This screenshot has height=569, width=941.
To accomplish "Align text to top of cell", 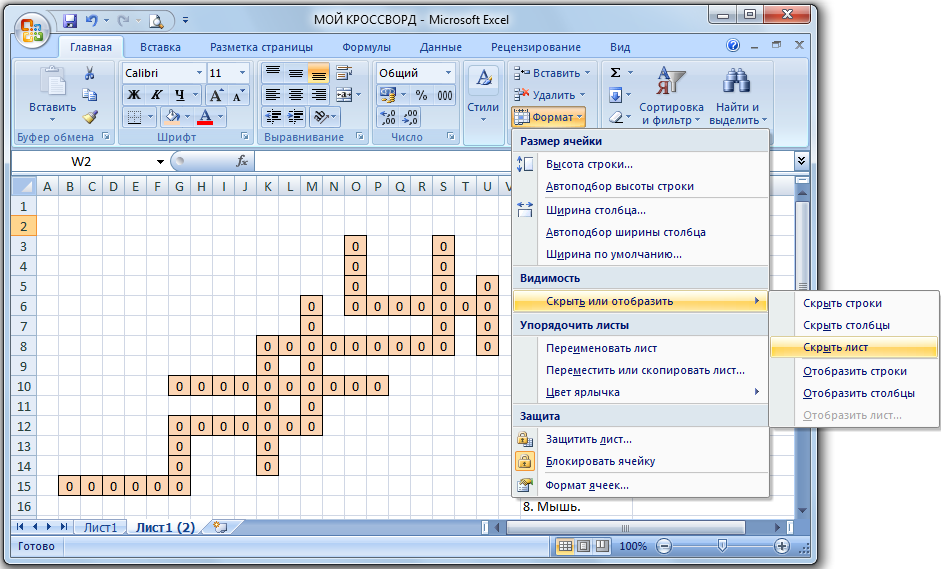I will (x=273, y=73).
